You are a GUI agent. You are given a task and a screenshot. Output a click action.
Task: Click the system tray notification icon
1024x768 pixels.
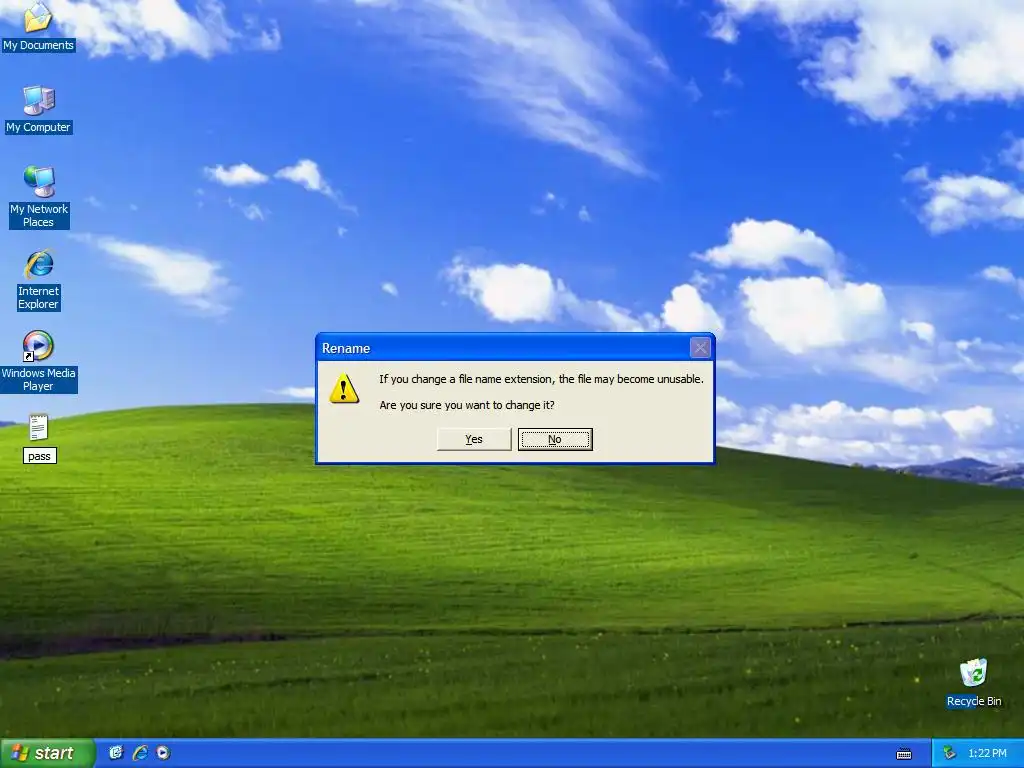[950, 753]
